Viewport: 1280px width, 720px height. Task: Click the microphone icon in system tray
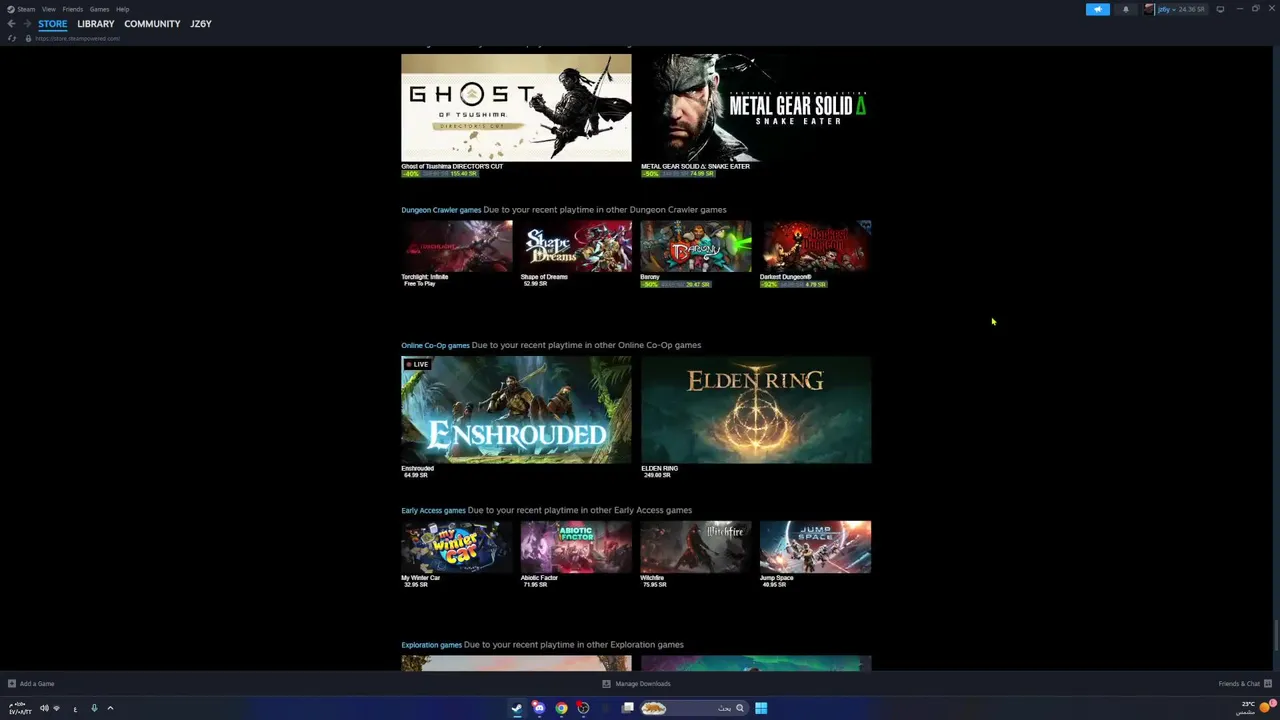coord(94,708)
